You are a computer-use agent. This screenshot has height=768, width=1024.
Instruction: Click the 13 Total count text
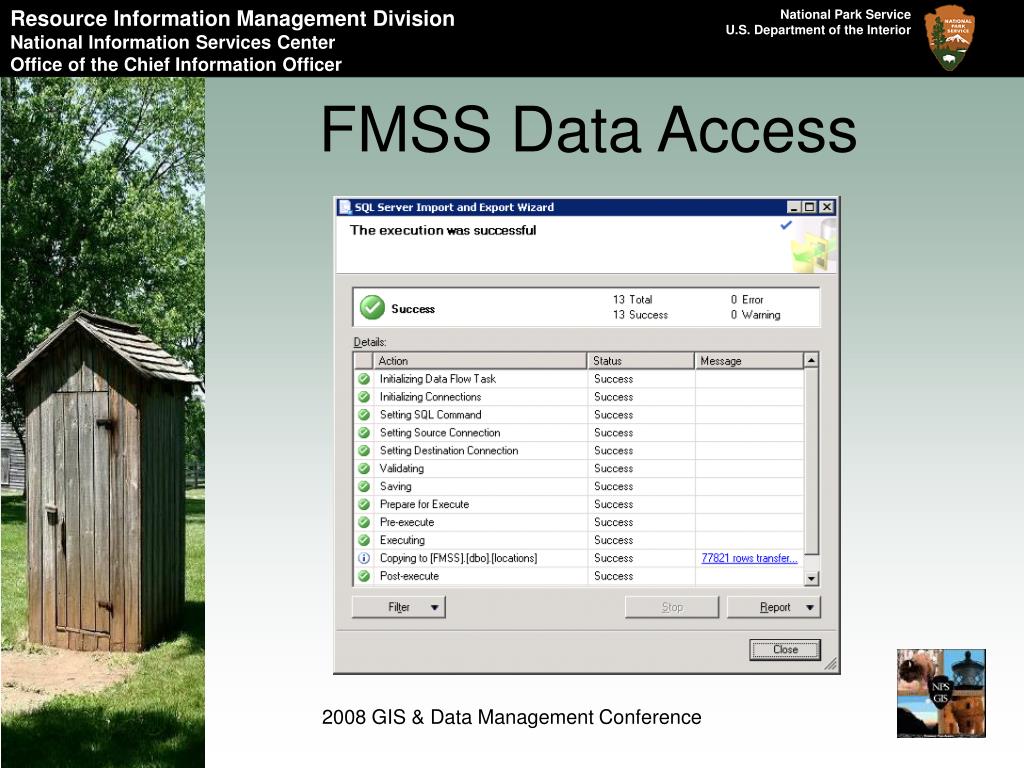coord(632,300)
